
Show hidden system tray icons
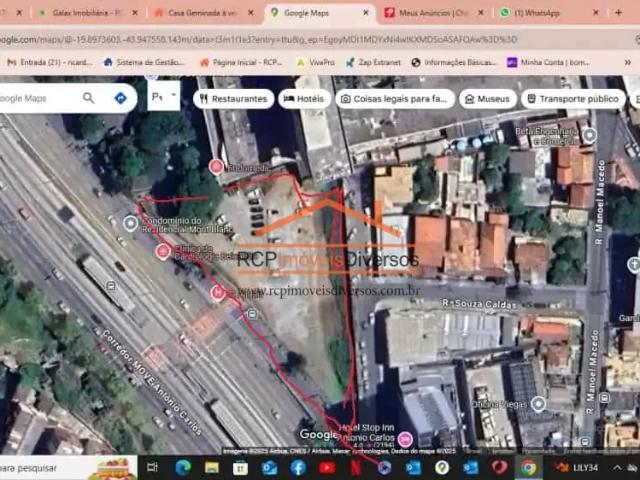pyautogui.click(x=618, y=468)
